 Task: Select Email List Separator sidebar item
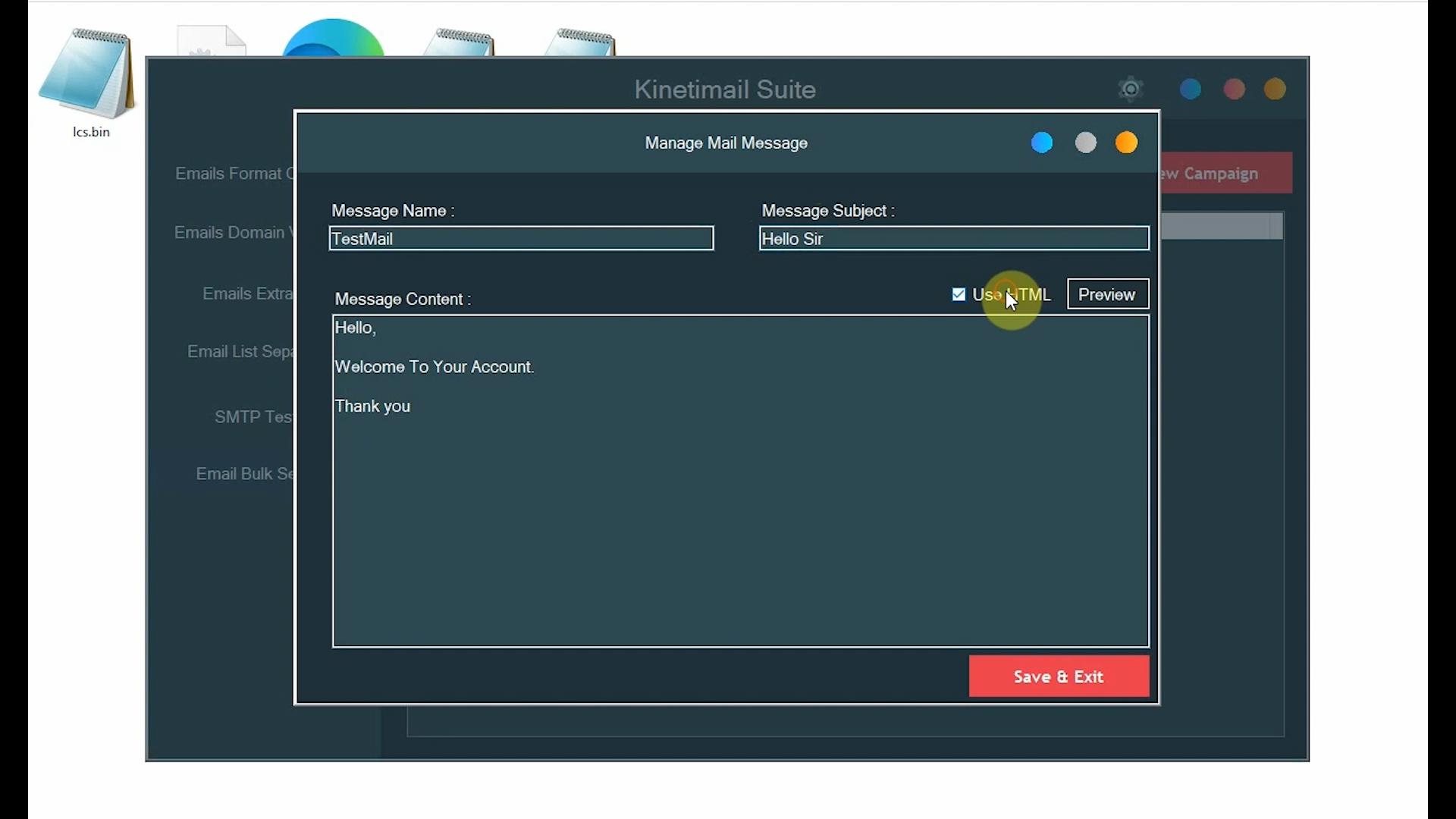(240, 352)
